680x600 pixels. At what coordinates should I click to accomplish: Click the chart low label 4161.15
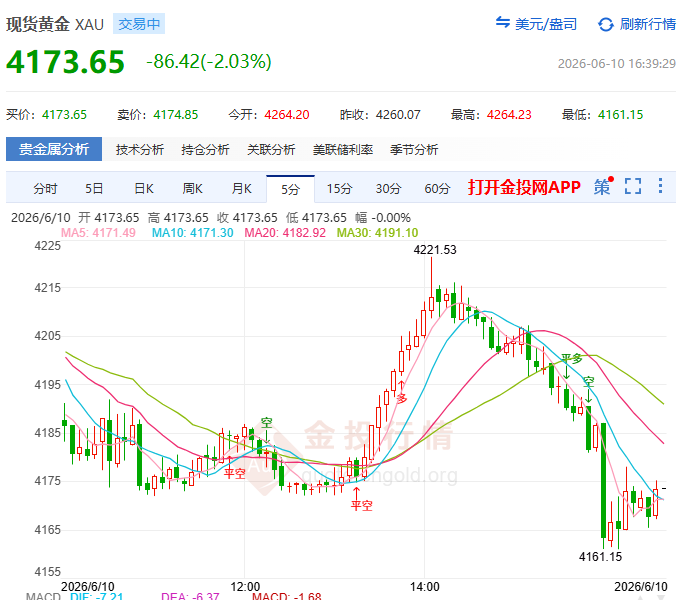(x=601, y=557)
